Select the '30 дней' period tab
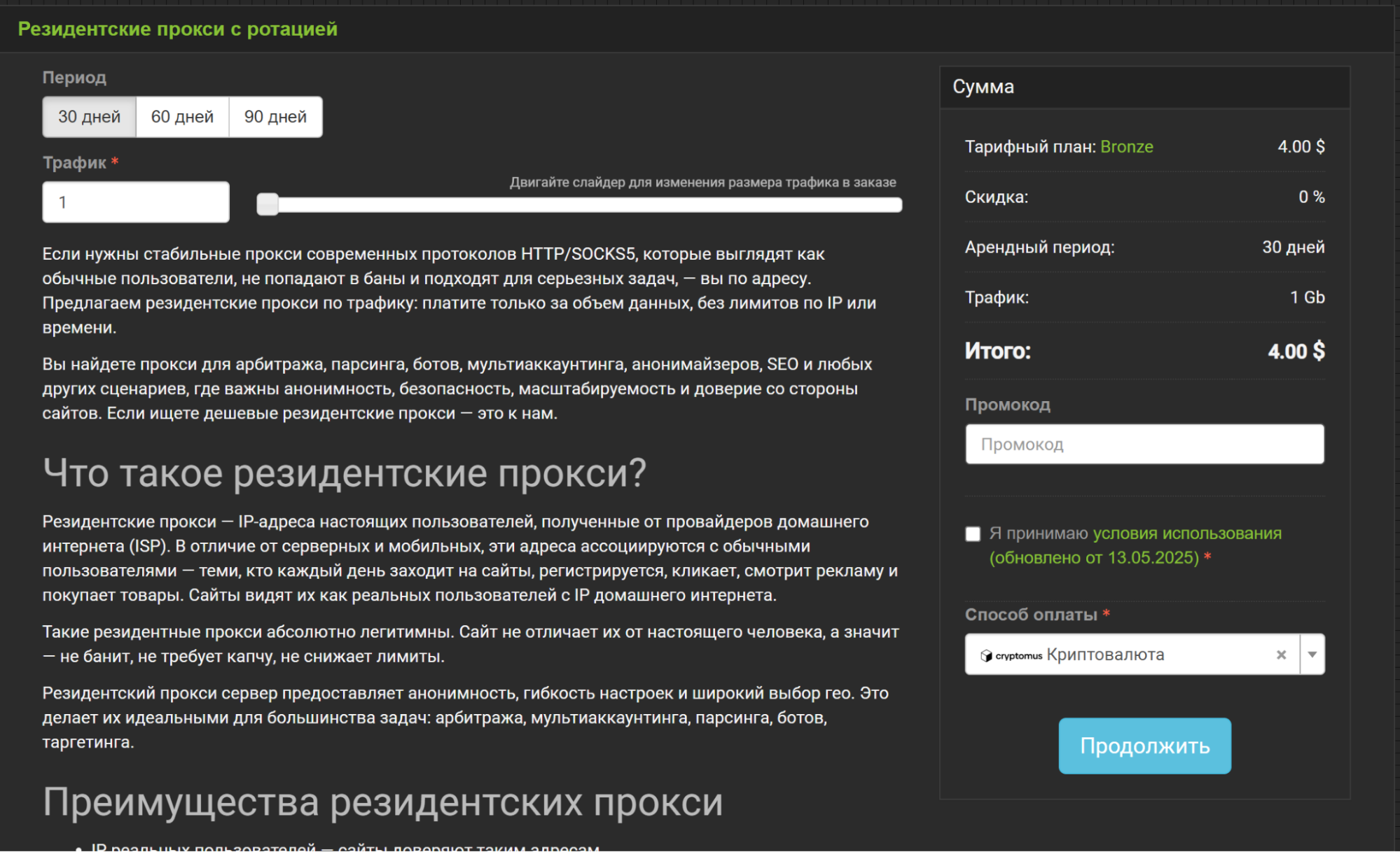 tap(90, 116)
